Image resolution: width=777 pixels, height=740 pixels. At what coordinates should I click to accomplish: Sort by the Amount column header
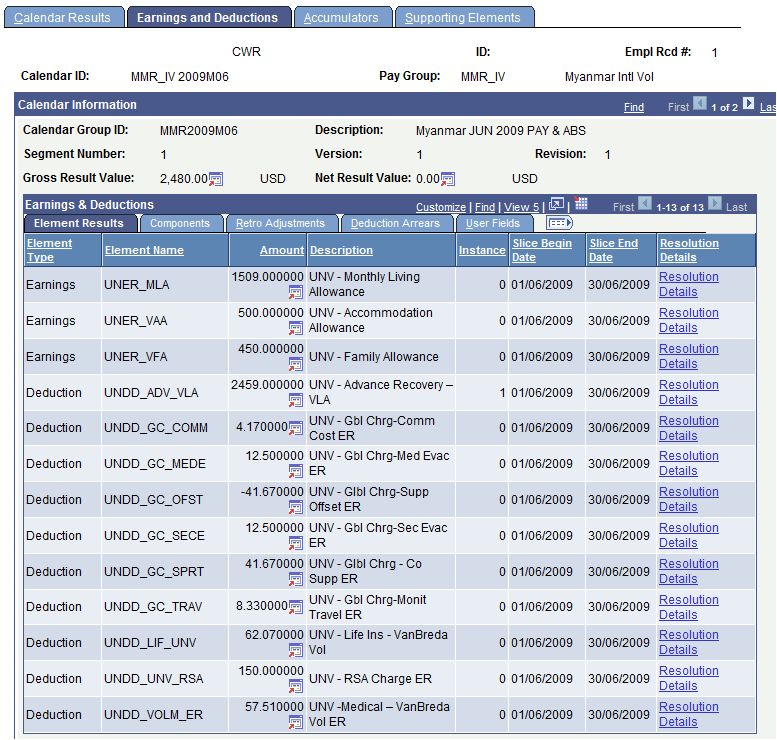[x=282, y=250]
